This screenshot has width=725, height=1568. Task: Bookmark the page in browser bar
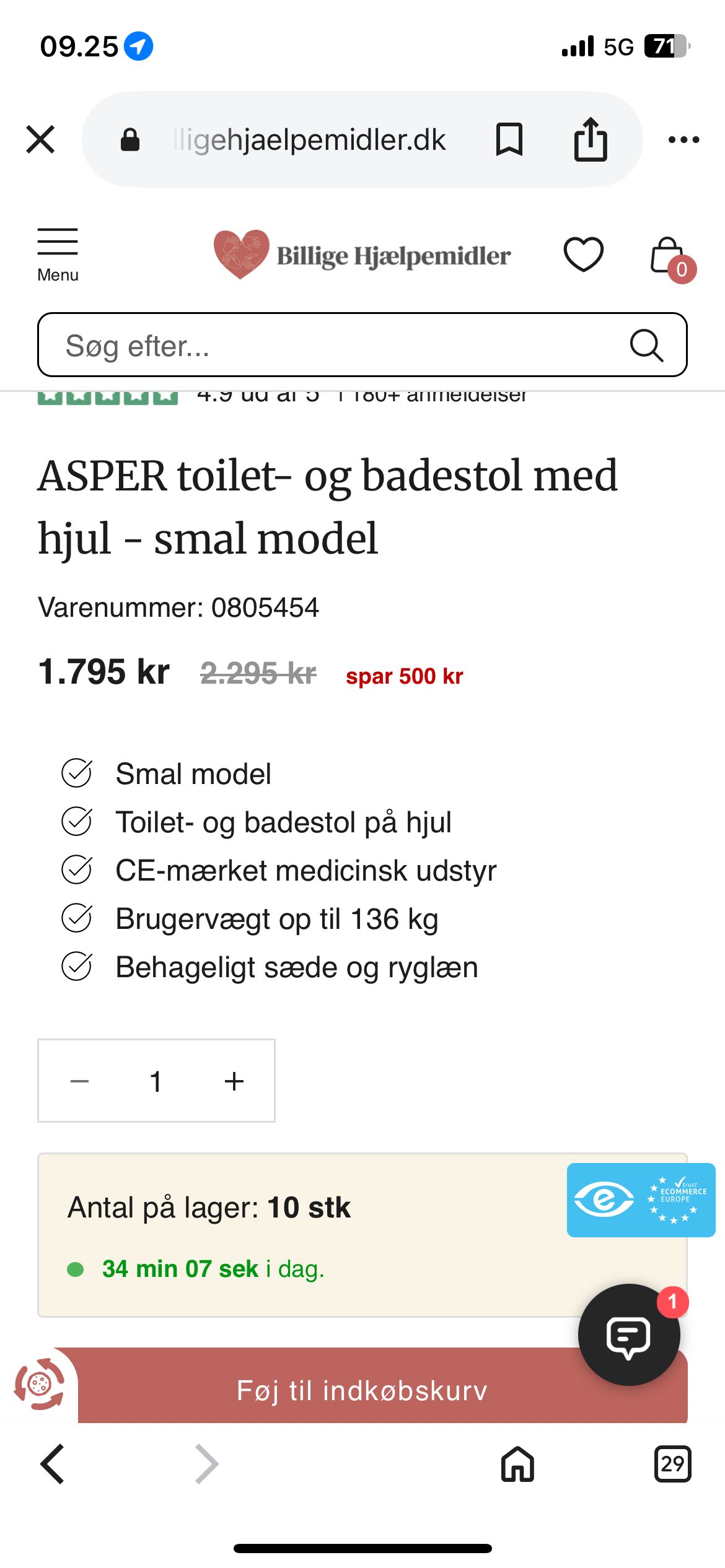pyautogui.click(x=509, y=139)
